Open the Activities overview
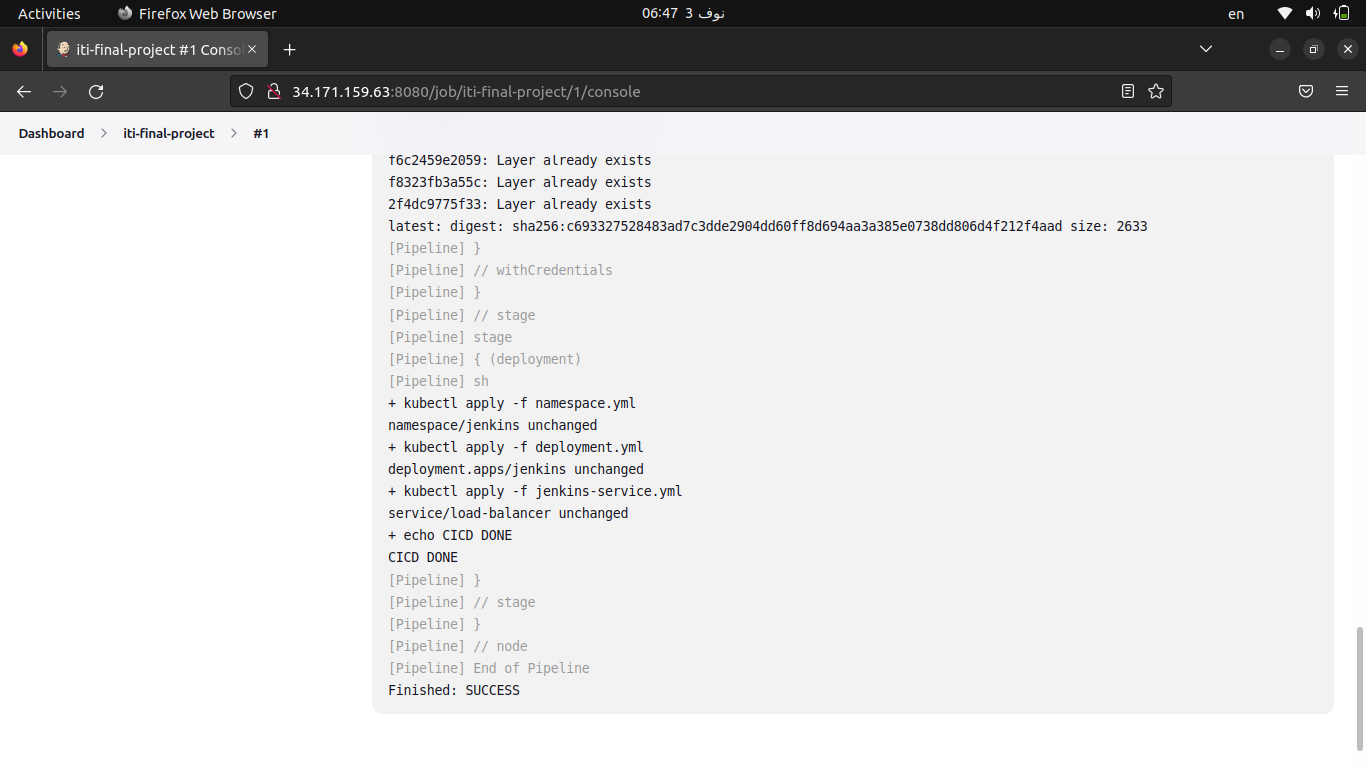Screen dimensions: 1366x768 (x=50, y=13)
